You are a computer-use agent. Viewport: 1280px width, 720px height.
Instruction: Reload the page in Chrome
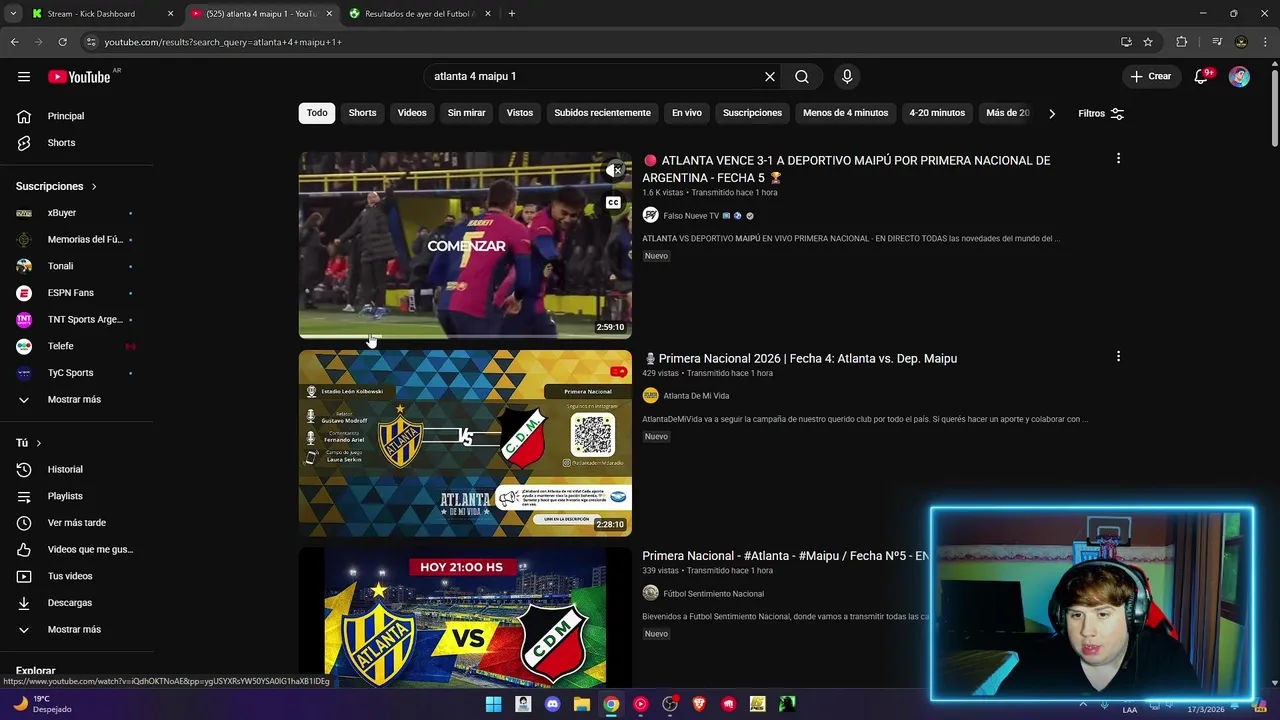tap(62, 42)
